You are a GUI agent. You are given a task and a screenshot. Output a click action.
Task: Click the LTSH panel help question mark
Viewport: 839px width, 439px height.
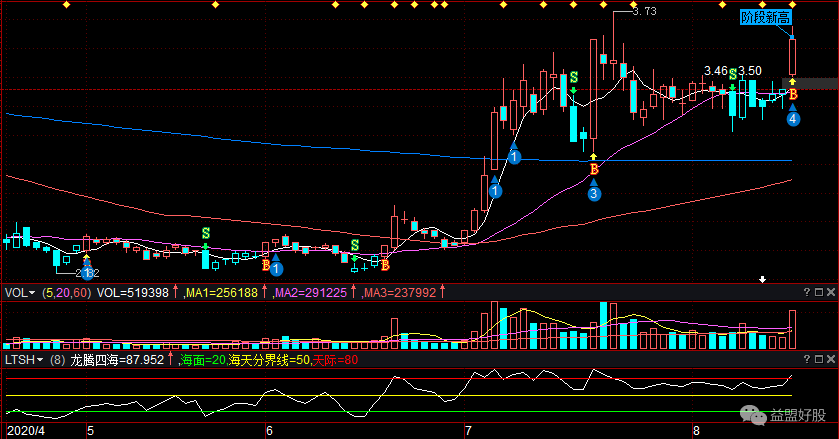coord(807,360)
